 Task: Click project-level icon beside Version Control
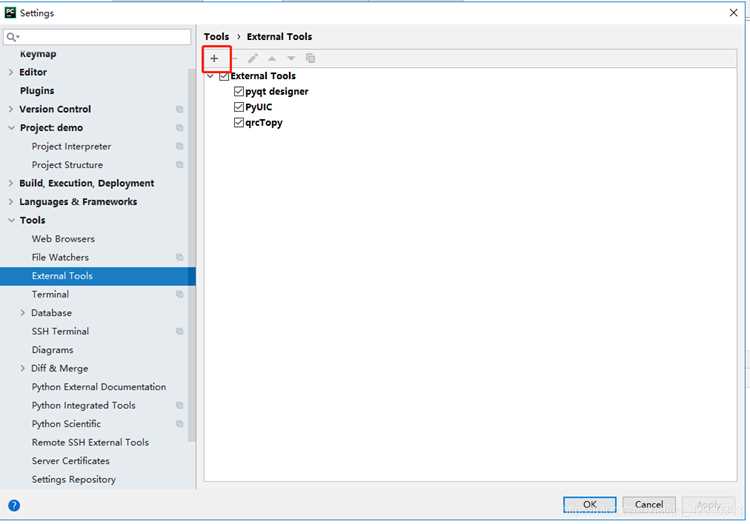click(179, 109)
